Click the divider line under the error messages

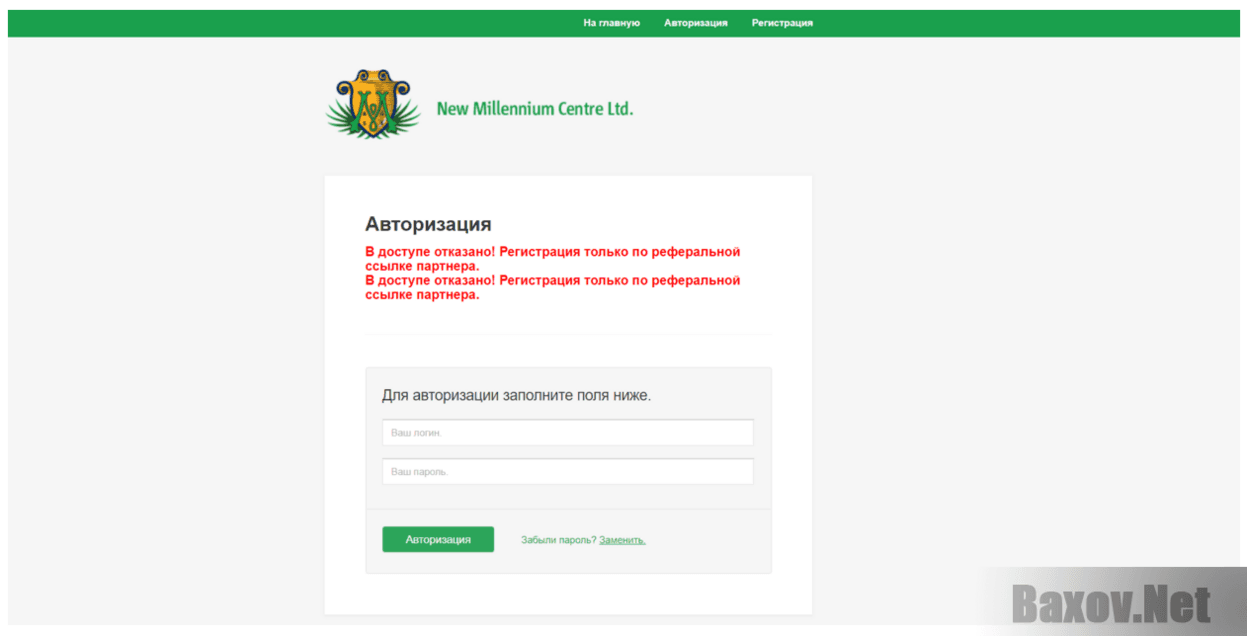click(568, 334)
